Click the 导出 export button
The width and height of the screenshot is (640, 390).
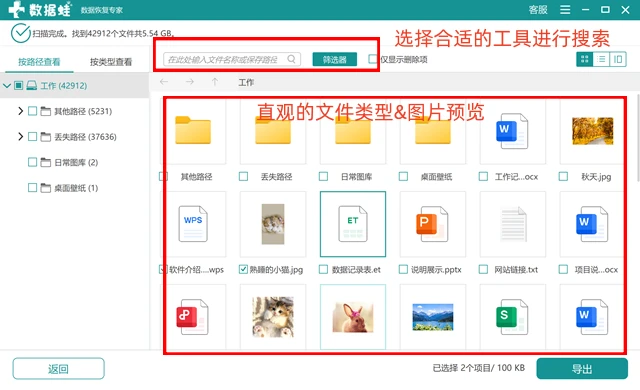click(x=582, y=369)
